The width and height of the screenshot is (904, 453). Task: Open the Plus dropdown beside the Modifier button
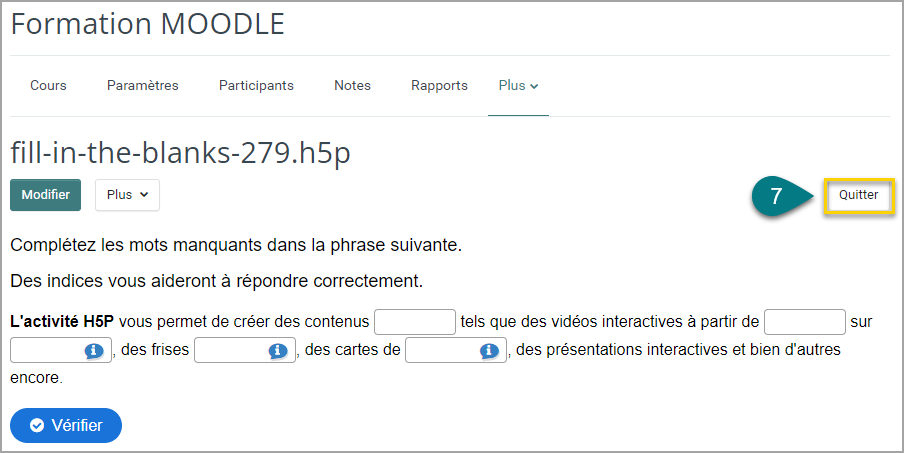tap(127, 195)
